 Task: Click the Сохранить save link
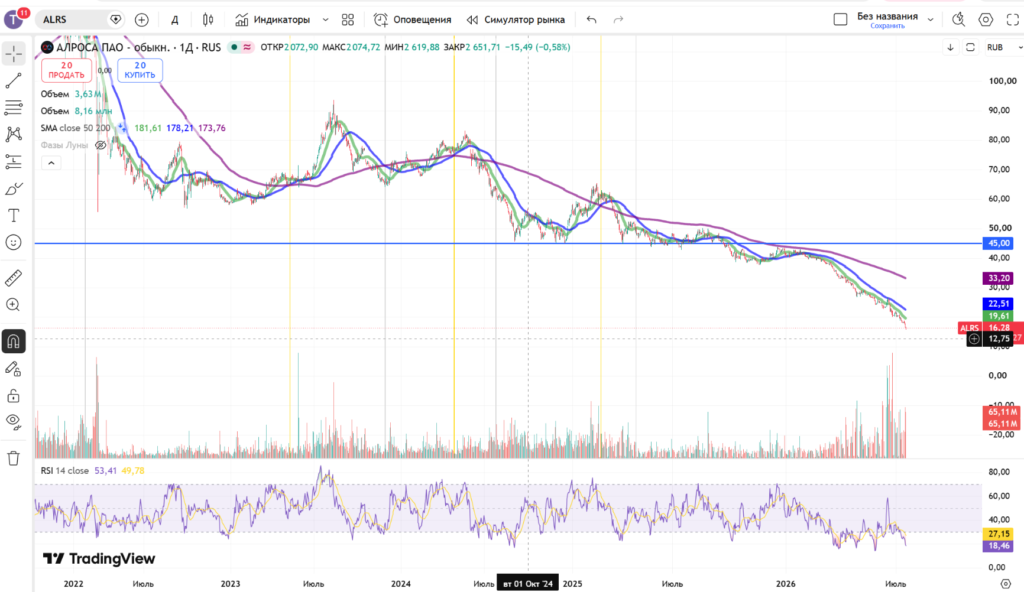click(x=888, y=26)
